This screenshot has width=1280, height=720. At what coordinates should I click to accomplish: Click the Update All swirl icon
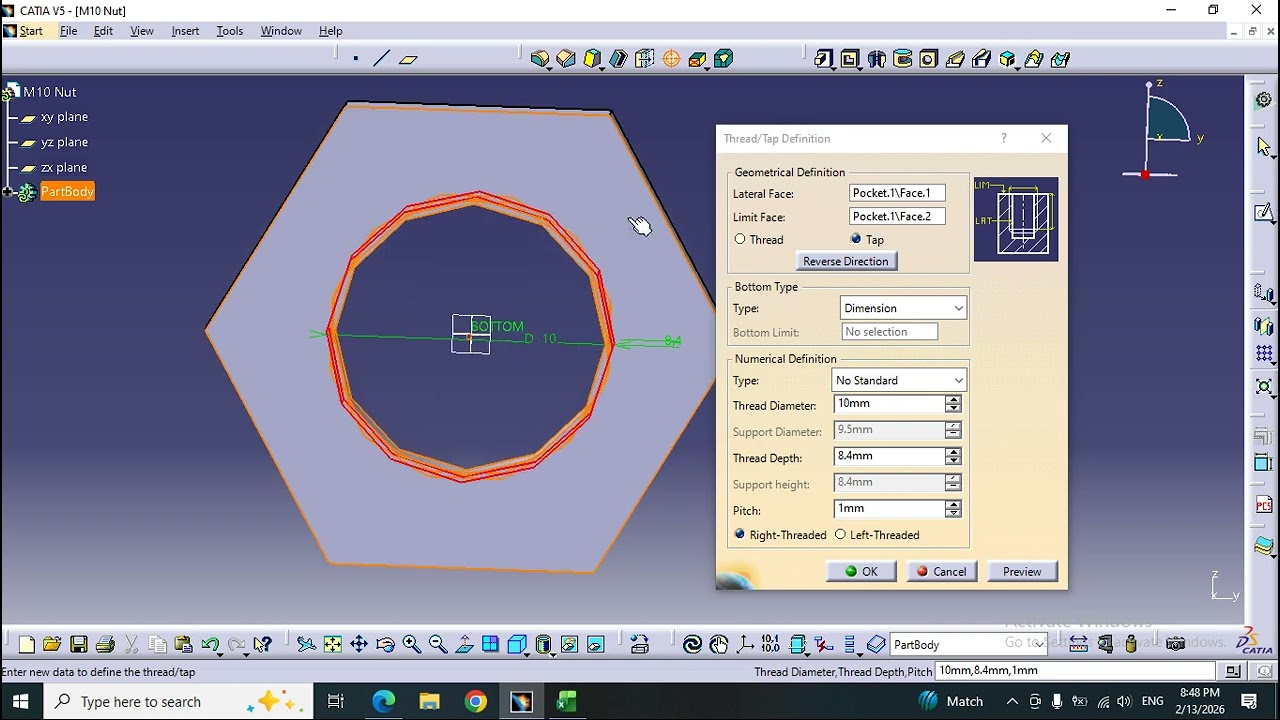tap(692, 645)
